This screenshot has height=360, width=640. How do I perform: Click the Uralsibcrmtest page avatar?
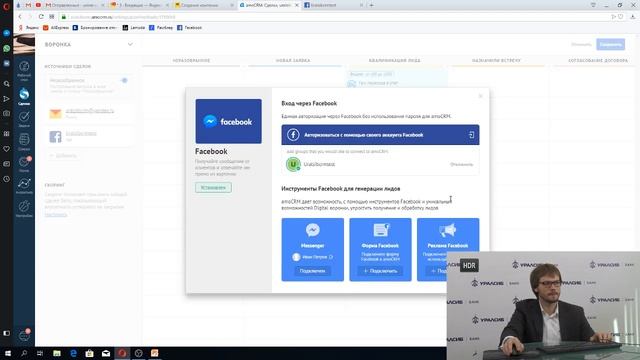point(293,164)
